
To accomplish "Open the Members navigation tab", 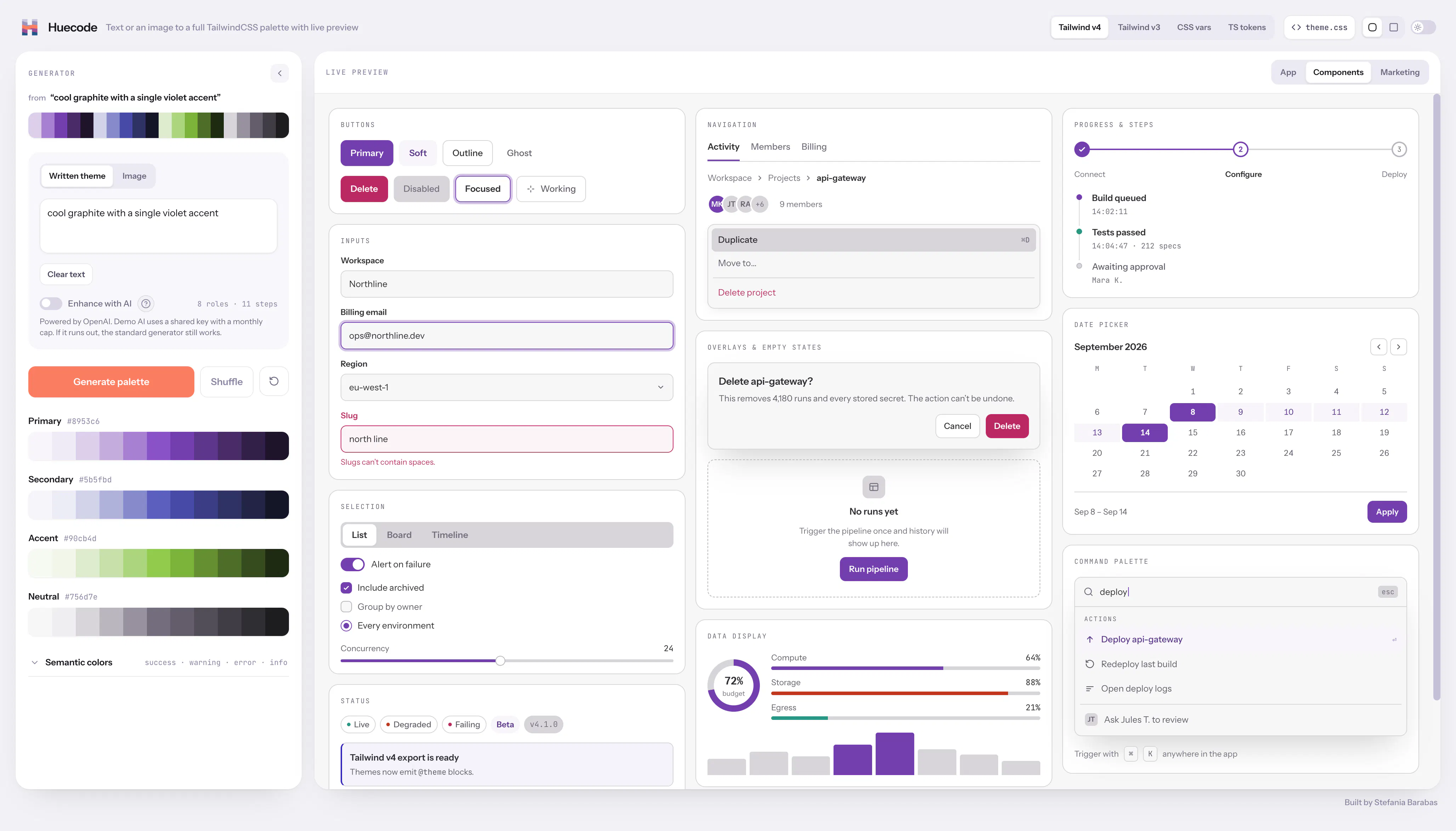I will click(770, 147).
